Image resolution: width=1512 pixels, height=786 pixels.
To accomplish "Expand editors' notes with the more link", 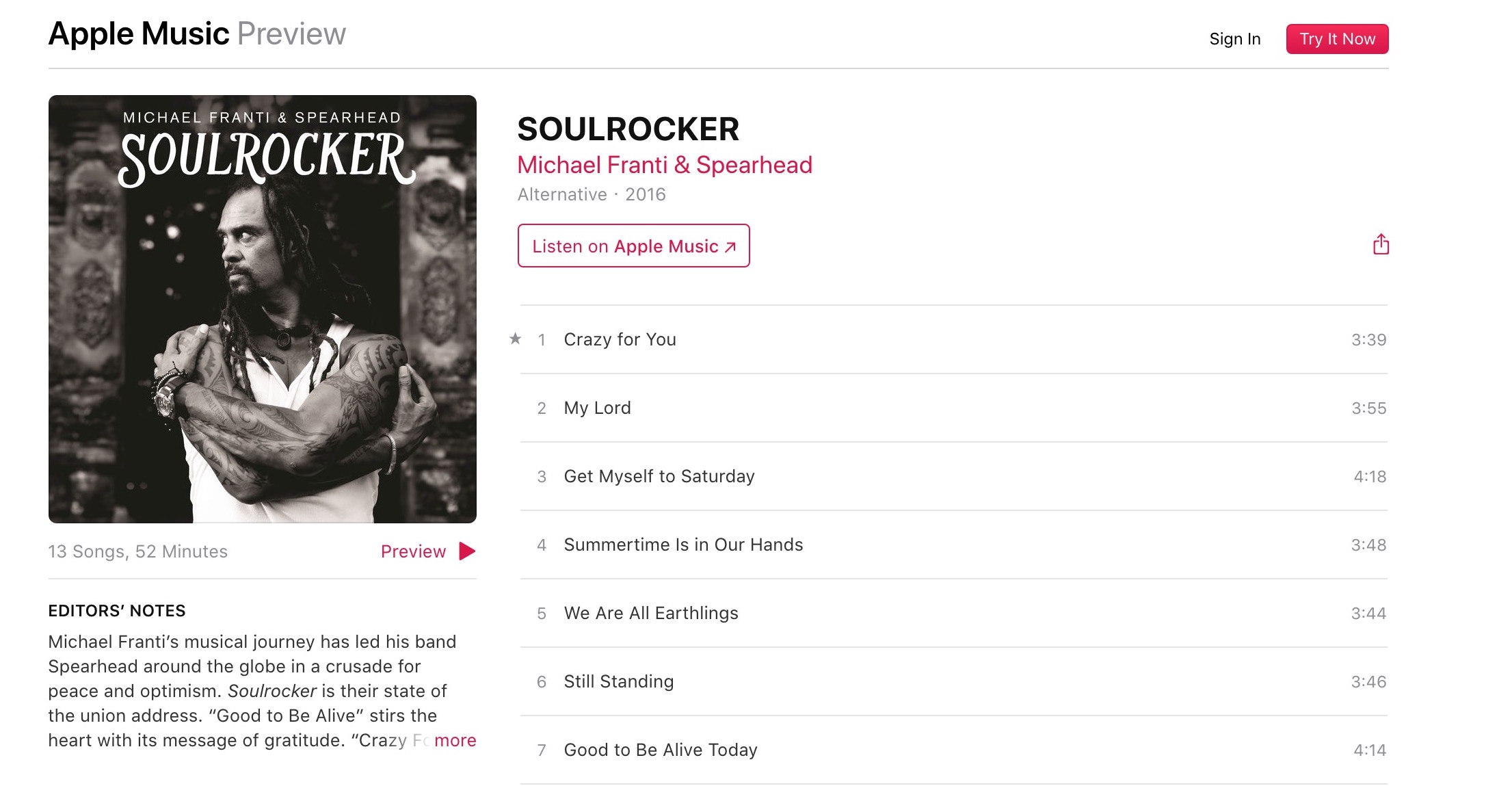I will (455, 740).
